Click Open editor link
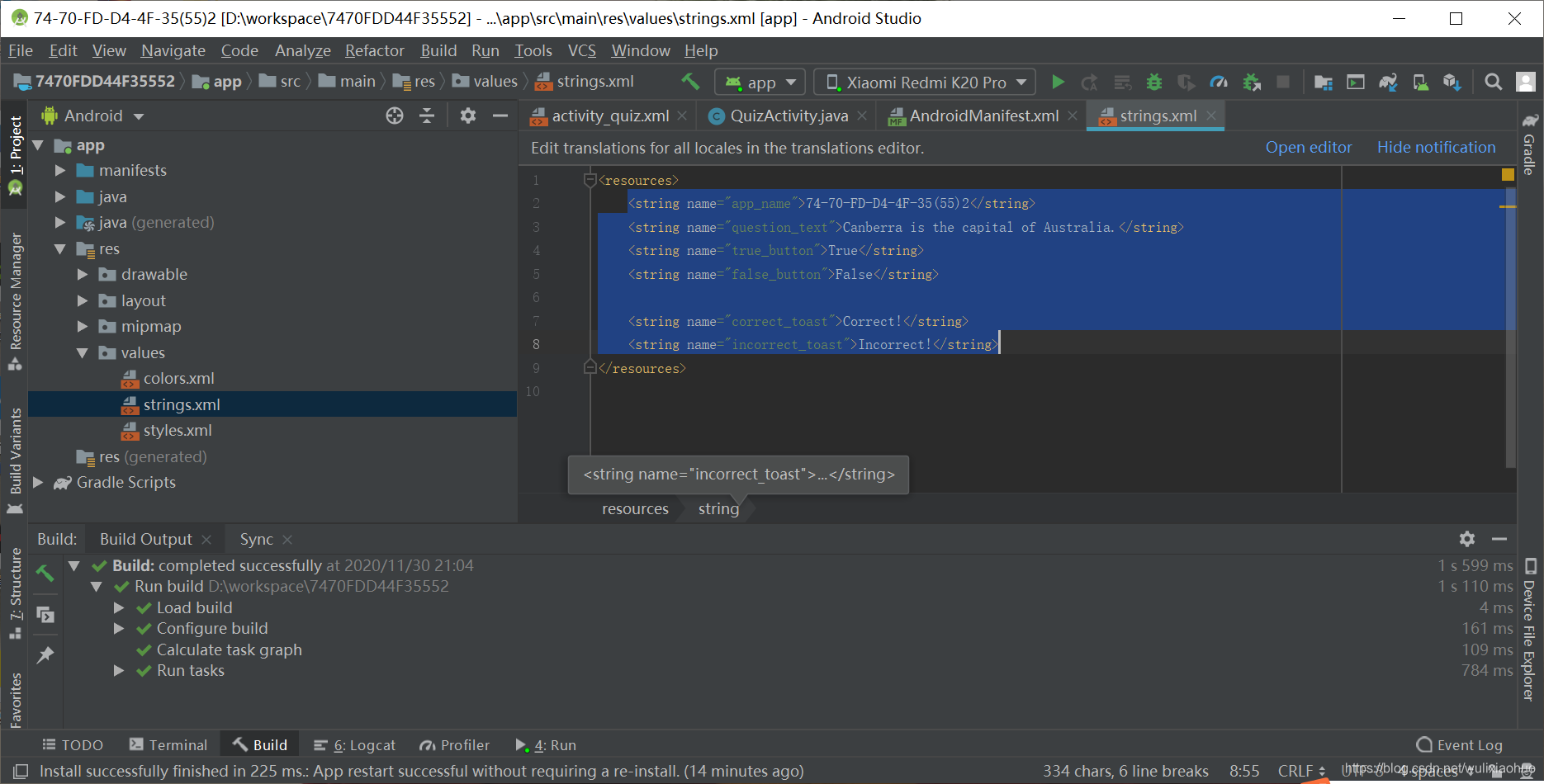Image resolution: width=1544 pixels, height=784 pixels. click(x=1309, y=147)
